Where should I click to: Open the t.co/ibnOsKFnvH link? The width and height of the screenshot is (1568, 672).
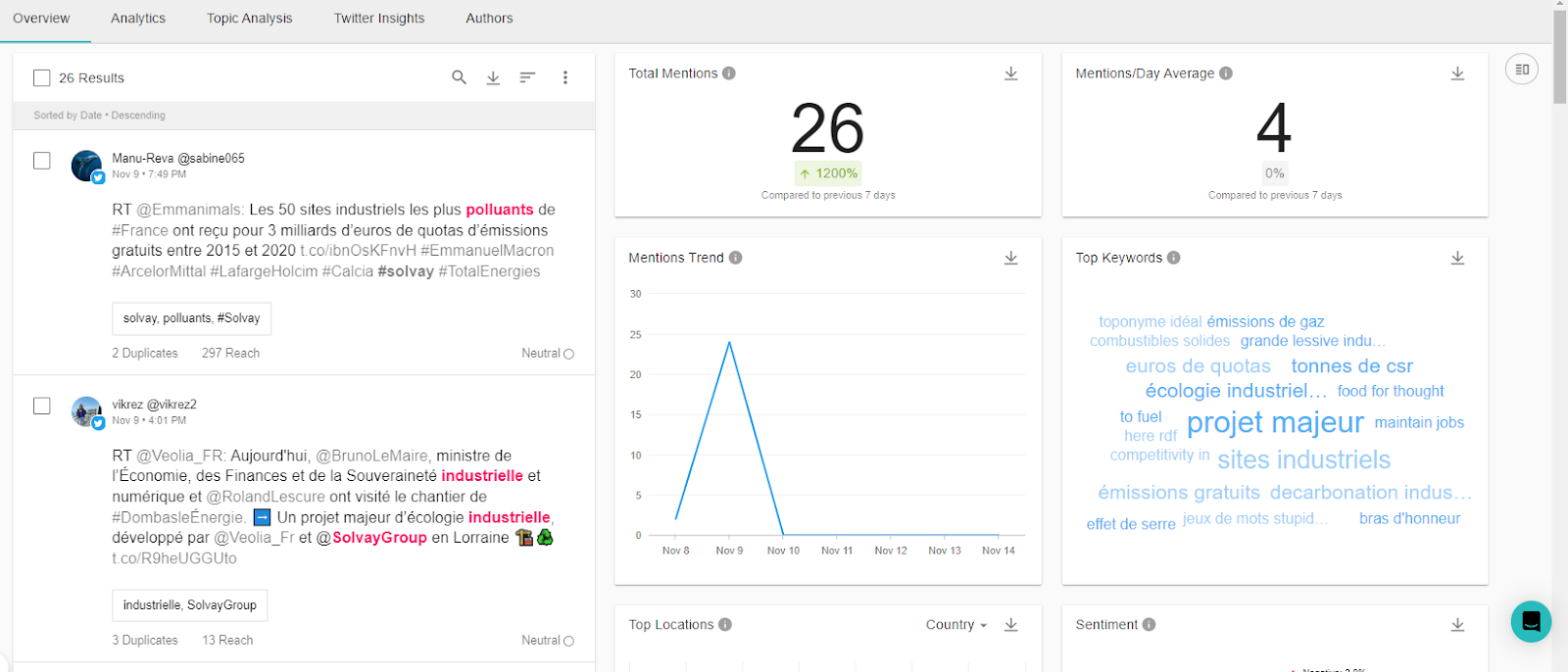click(358, 251)
